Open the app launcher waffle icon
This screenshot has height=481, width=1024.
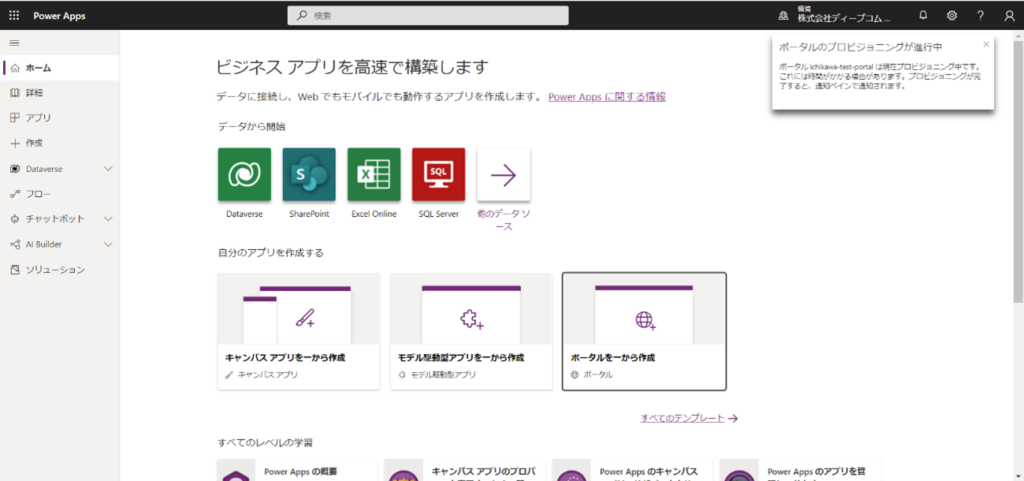(14, 15)
